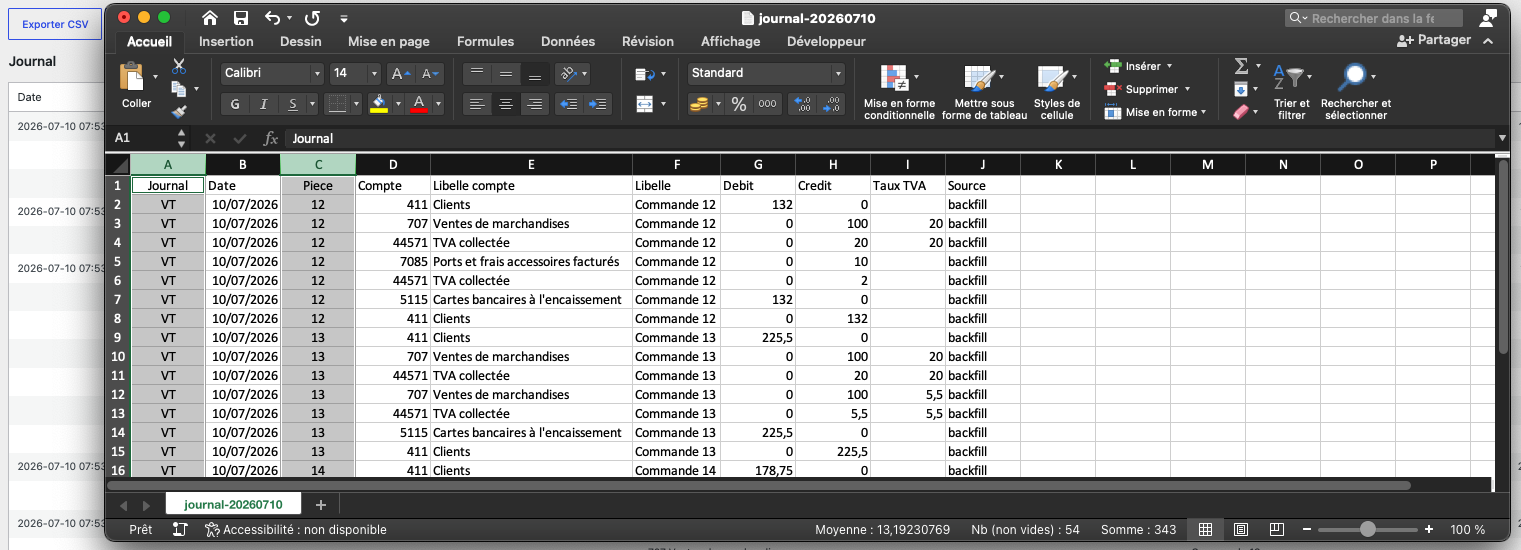This screenshot has height=550, width=1521.
Task: Open the Dessin ribbon tab
Action: pyautogui.click(x=301, y=41)
